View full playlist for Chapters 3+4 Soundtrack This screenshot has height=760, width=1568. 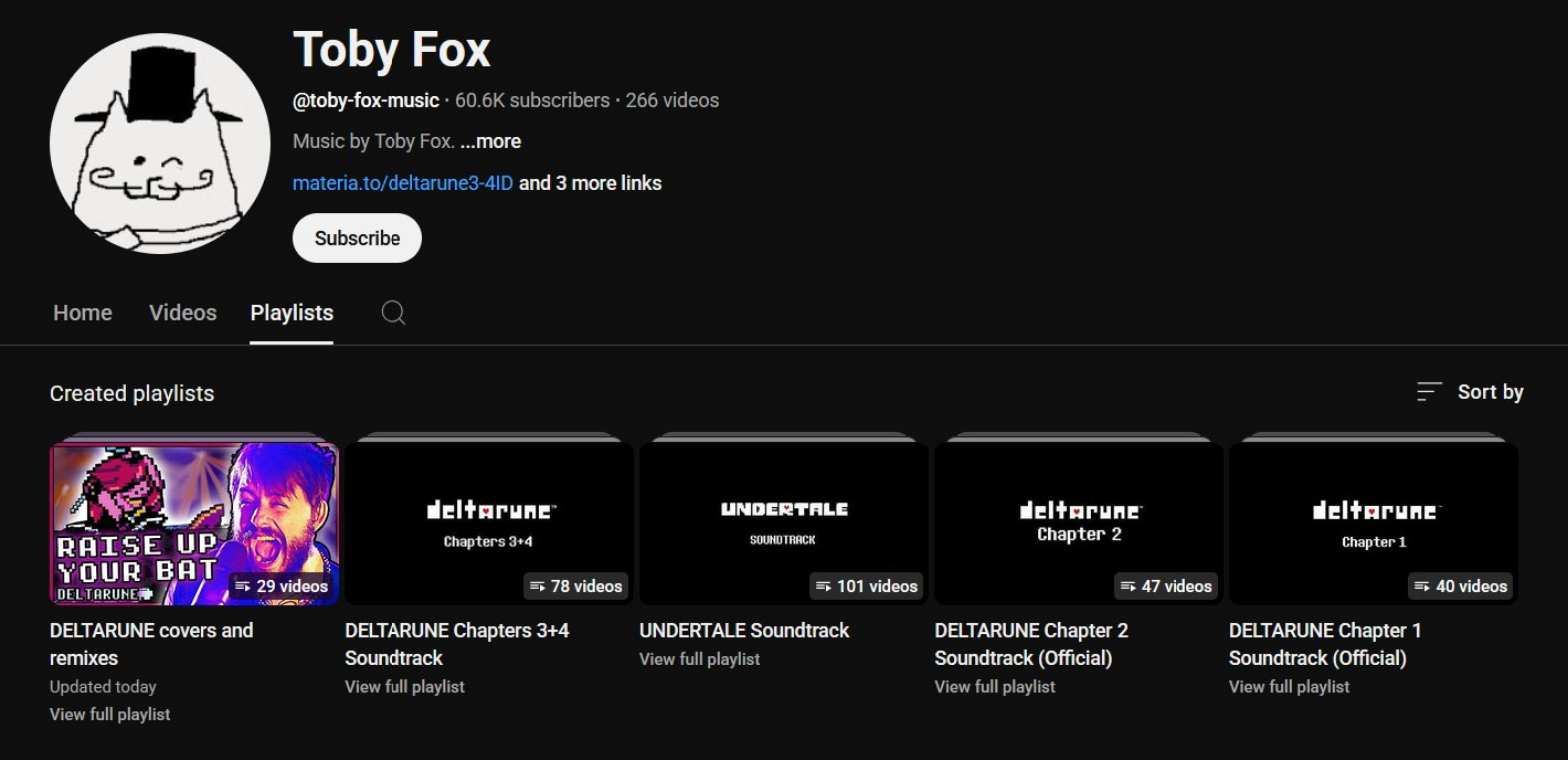[x=404, y=687]
